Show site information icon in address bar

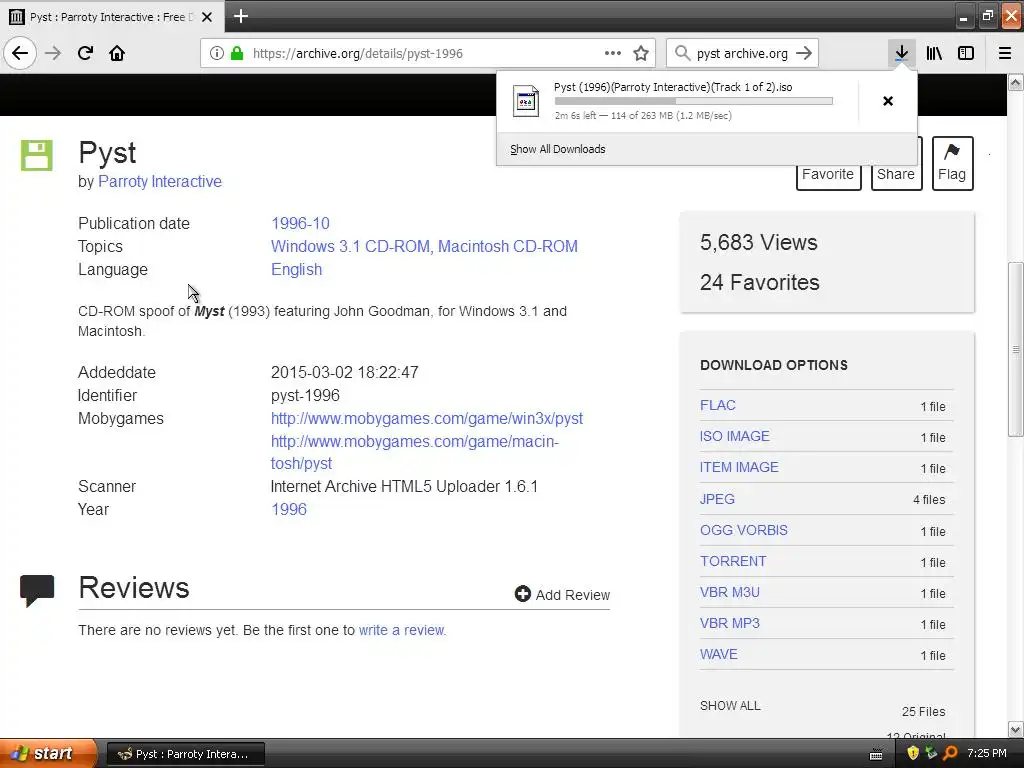point(217,53)
